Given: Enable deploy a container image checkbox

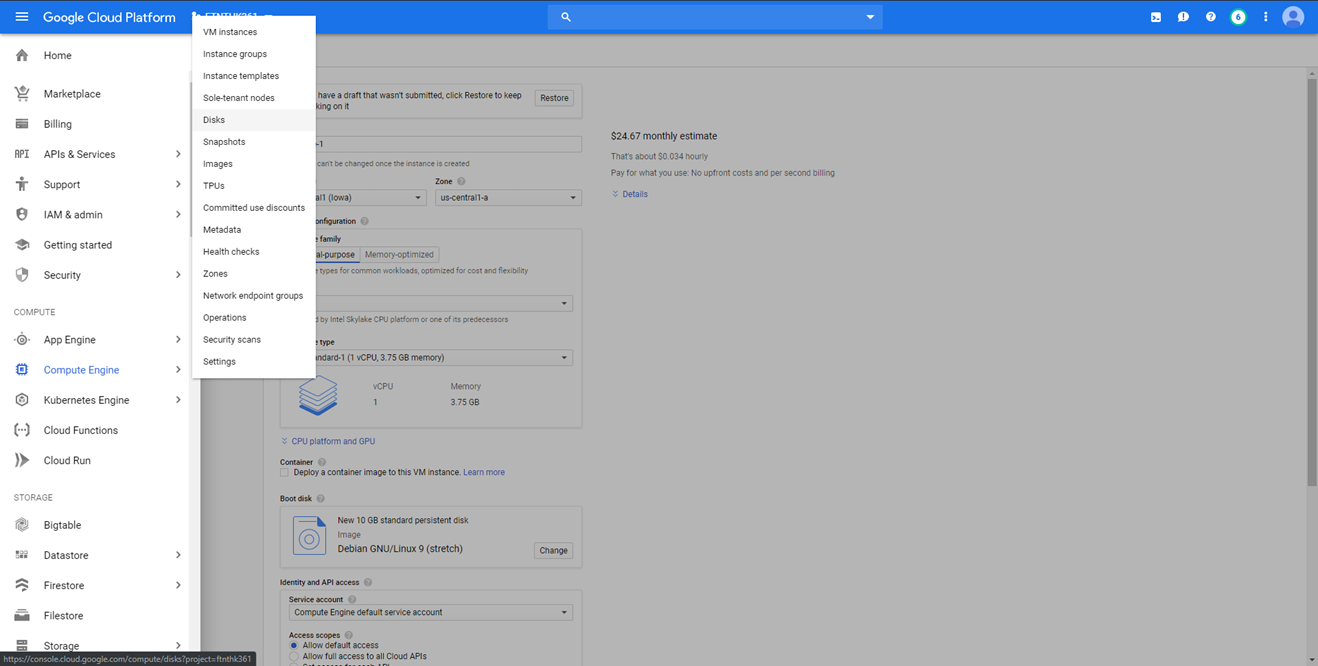Looking at the screenshot, I should coord(285,472).
